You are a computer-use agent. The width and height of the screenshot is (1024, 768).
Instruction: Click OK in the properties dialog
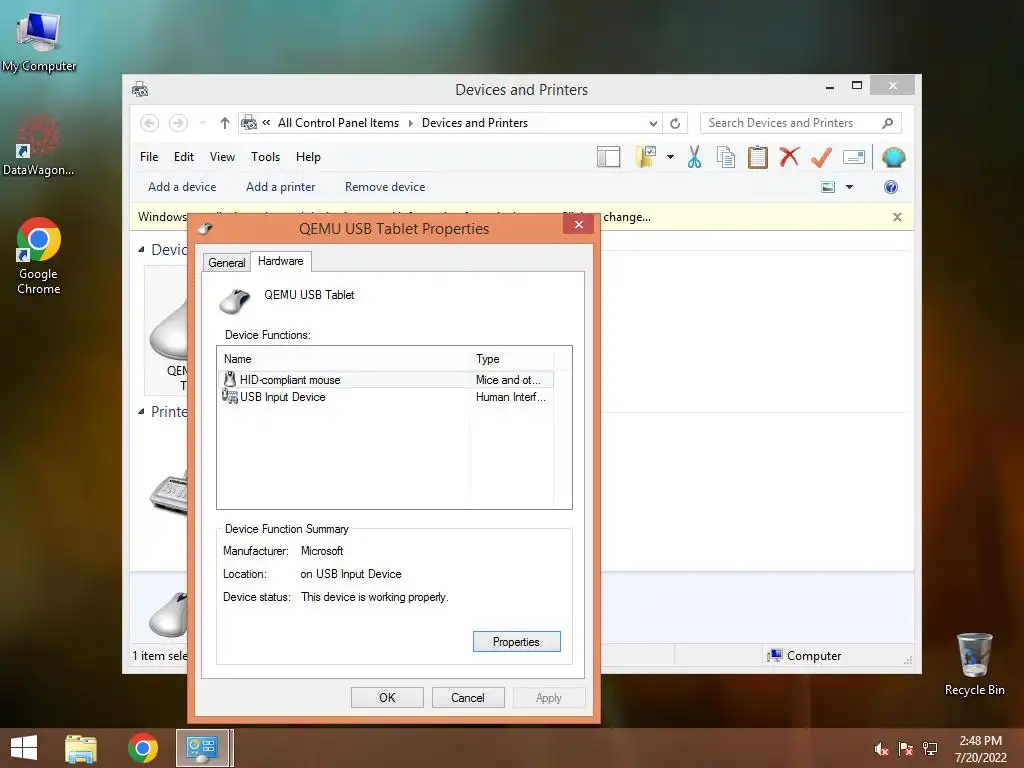pos(387,697)
